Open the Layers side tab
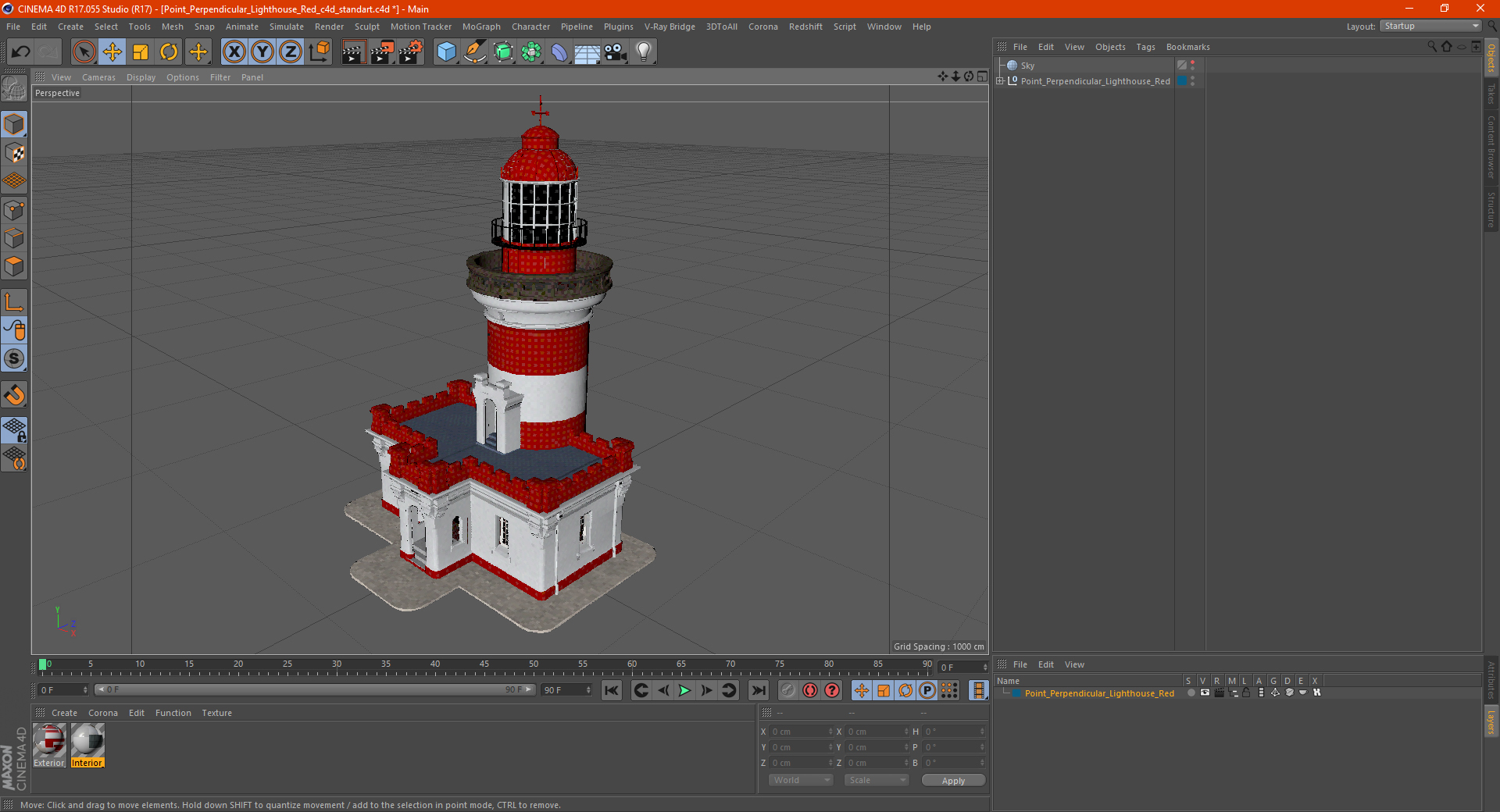 [1491, 722]
